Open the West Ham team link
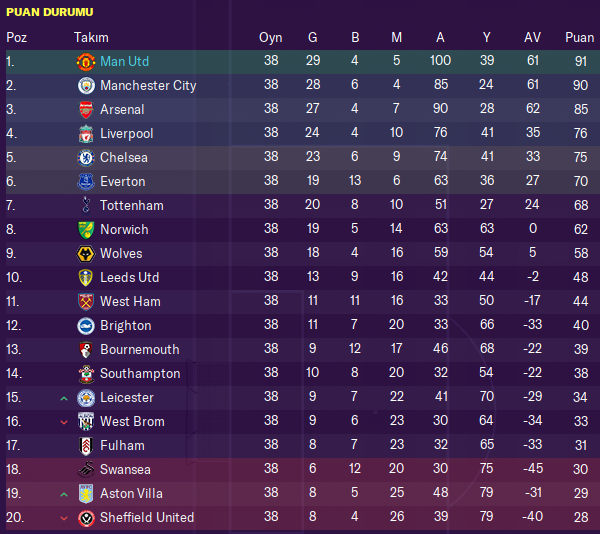 tap(130, 301)
